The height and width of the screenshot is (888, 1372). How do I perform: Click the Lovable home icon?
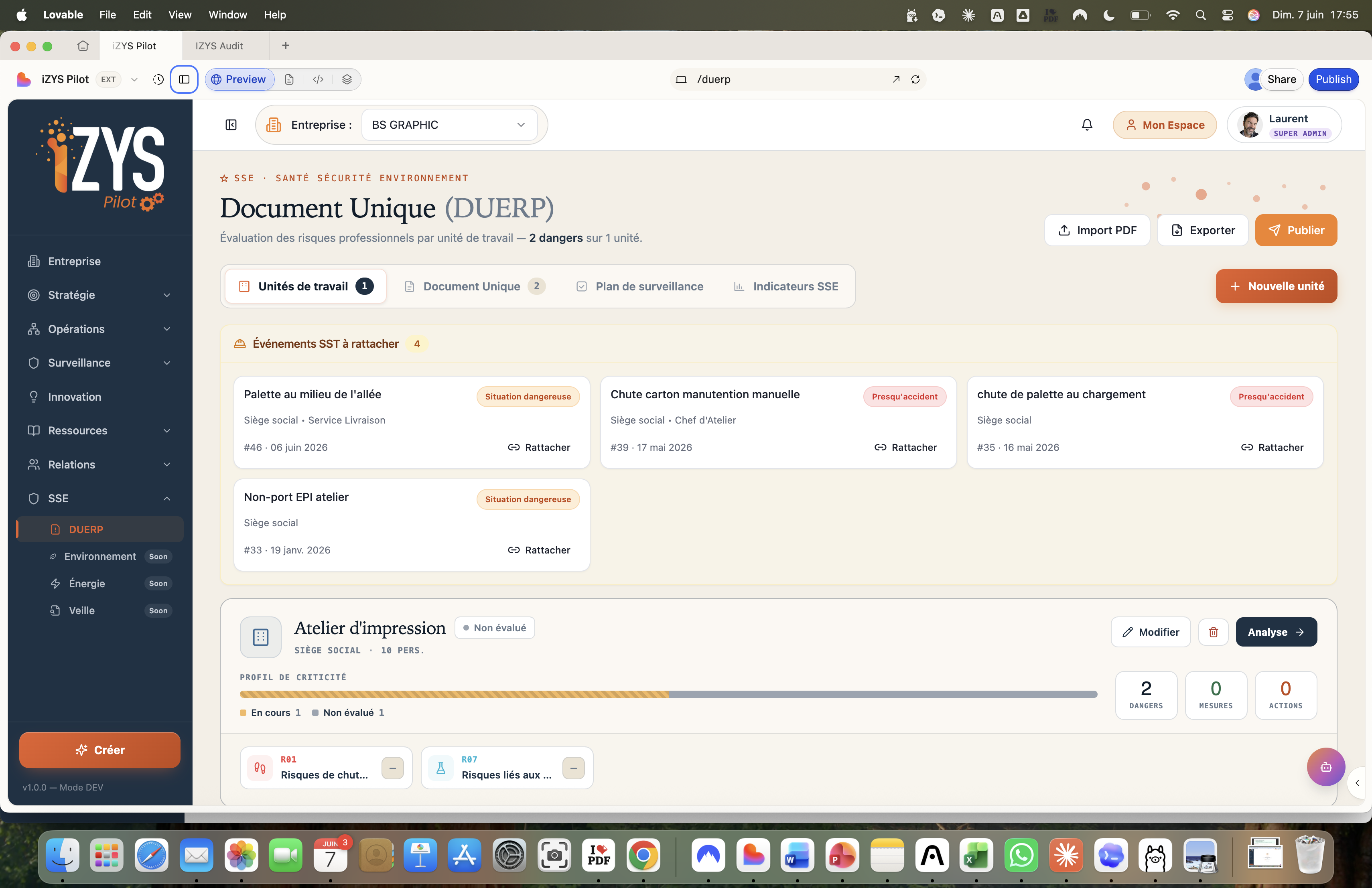(x=83, y=46)
